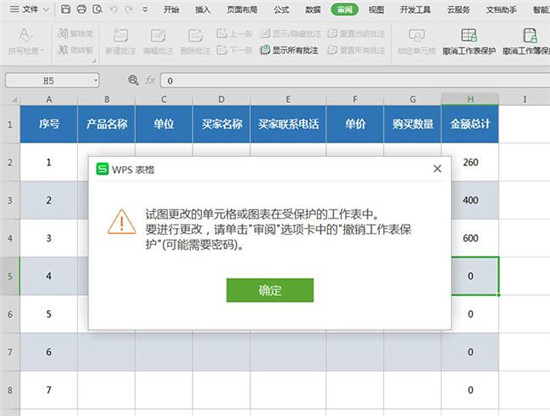Select row 8 header
Viewport: 550px width, 416px height.
click(10, 390)
